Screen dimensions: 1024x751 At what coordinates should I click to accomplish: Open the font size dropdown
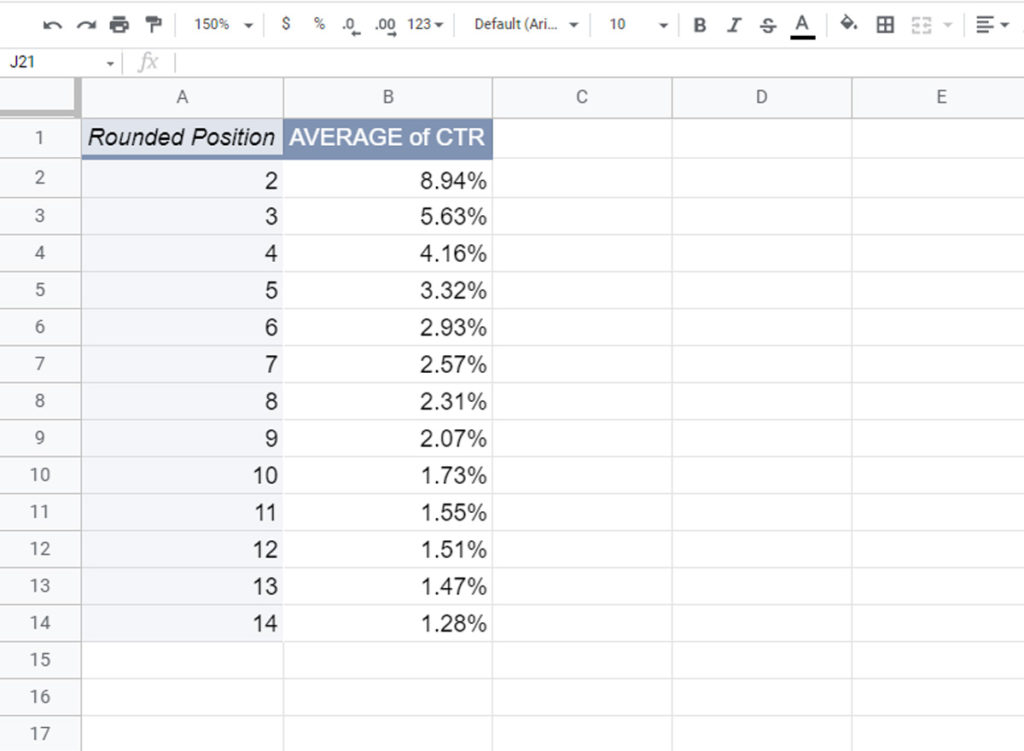tap(630, 24)
